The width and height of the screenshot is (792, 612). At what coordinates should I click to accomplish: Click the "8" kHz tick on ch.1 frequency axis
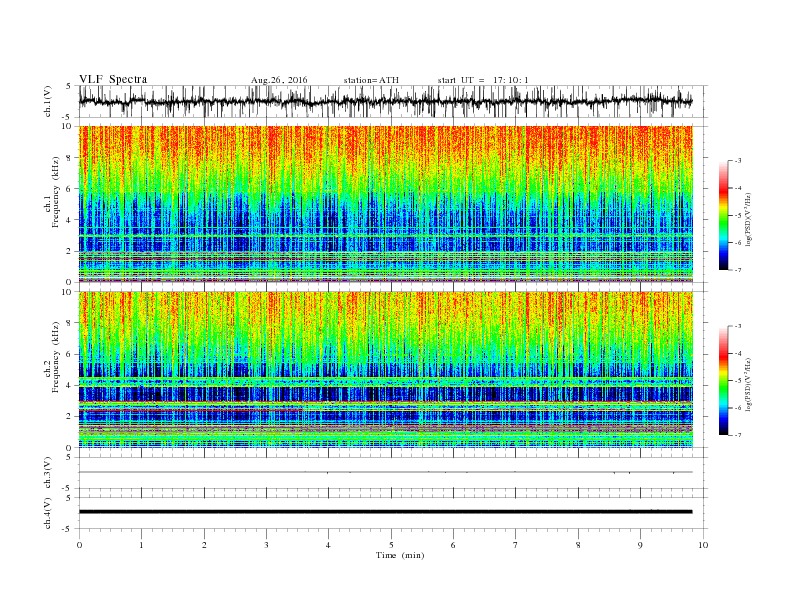coord(70,158)
